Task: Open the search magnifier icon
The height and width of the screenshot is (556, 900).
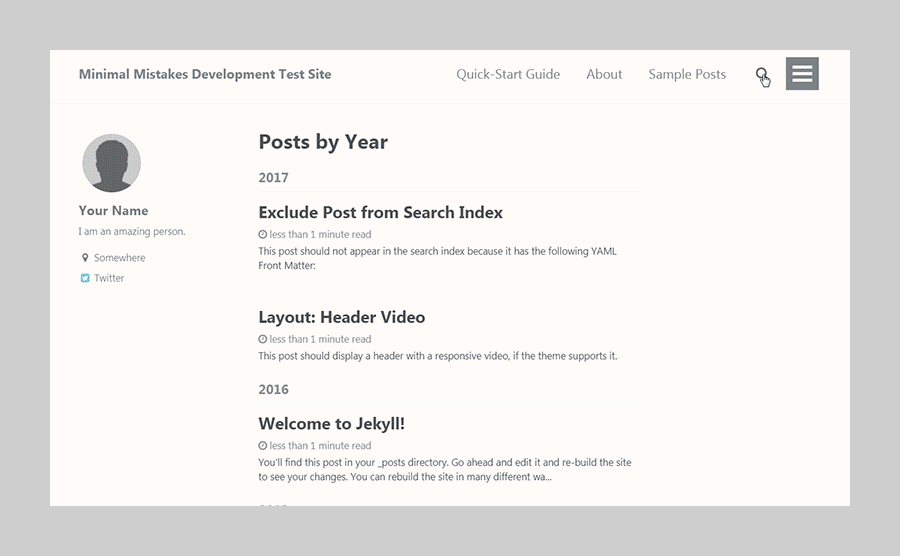Action: (761, 74)
